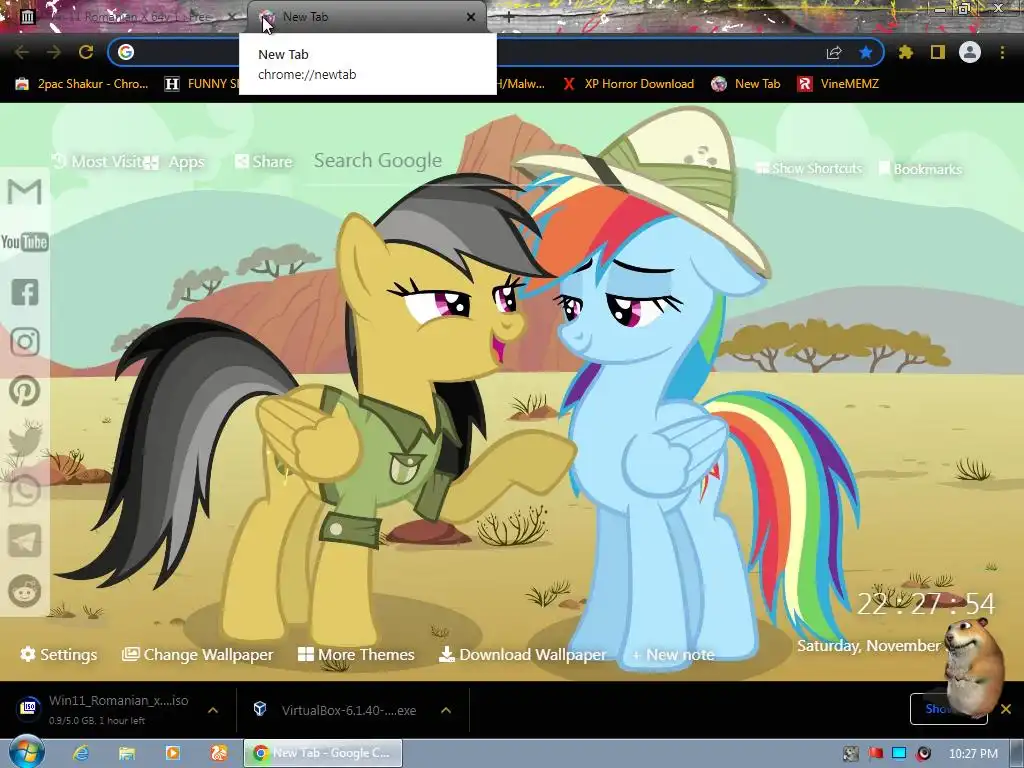The height and width of the screenshot is (768, 1024).
Task: Click the red flag tray icon
Action: (x=875, y=754)
